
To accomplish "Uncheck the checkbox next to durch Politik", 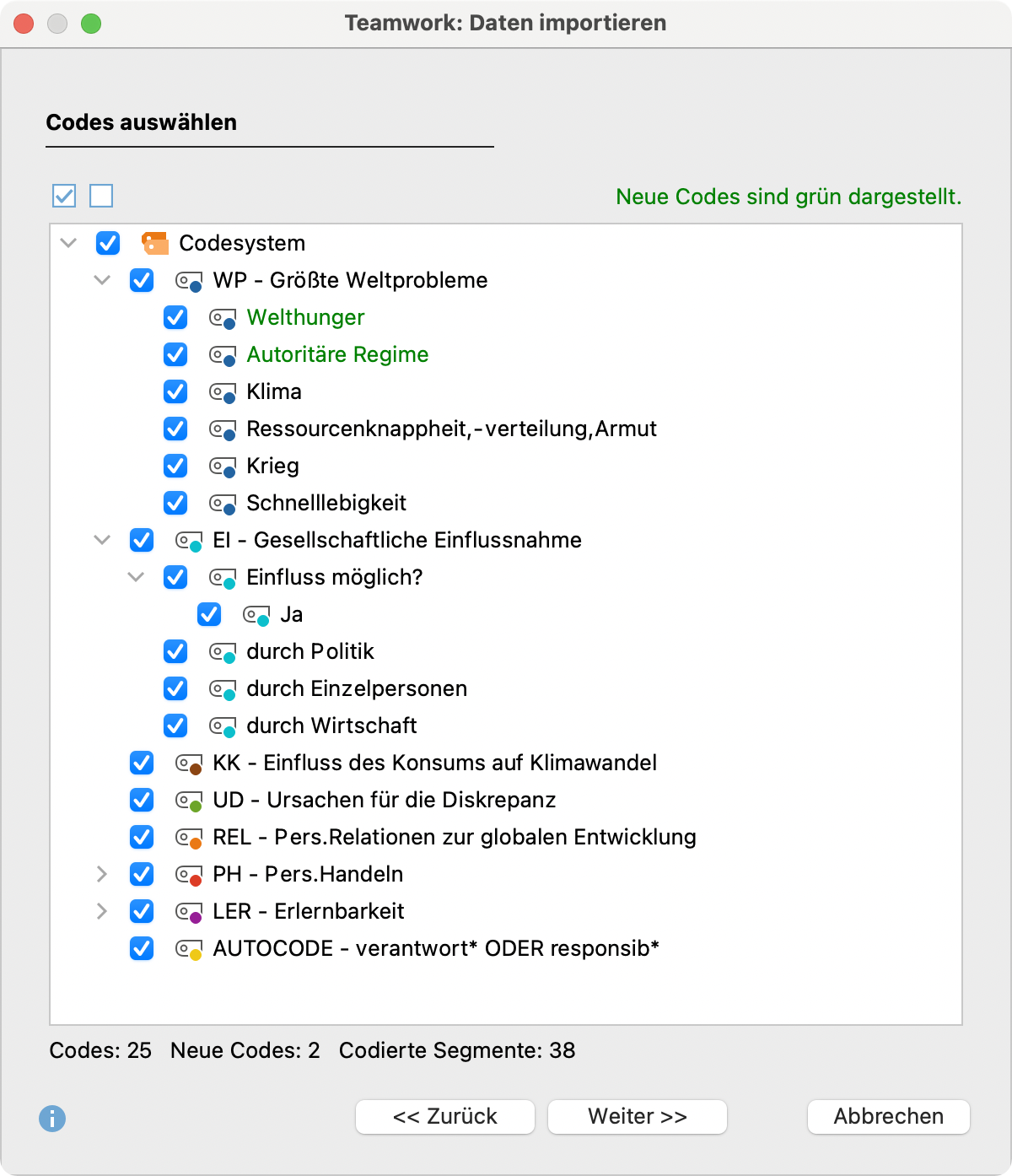I will (x=175, y=651).
